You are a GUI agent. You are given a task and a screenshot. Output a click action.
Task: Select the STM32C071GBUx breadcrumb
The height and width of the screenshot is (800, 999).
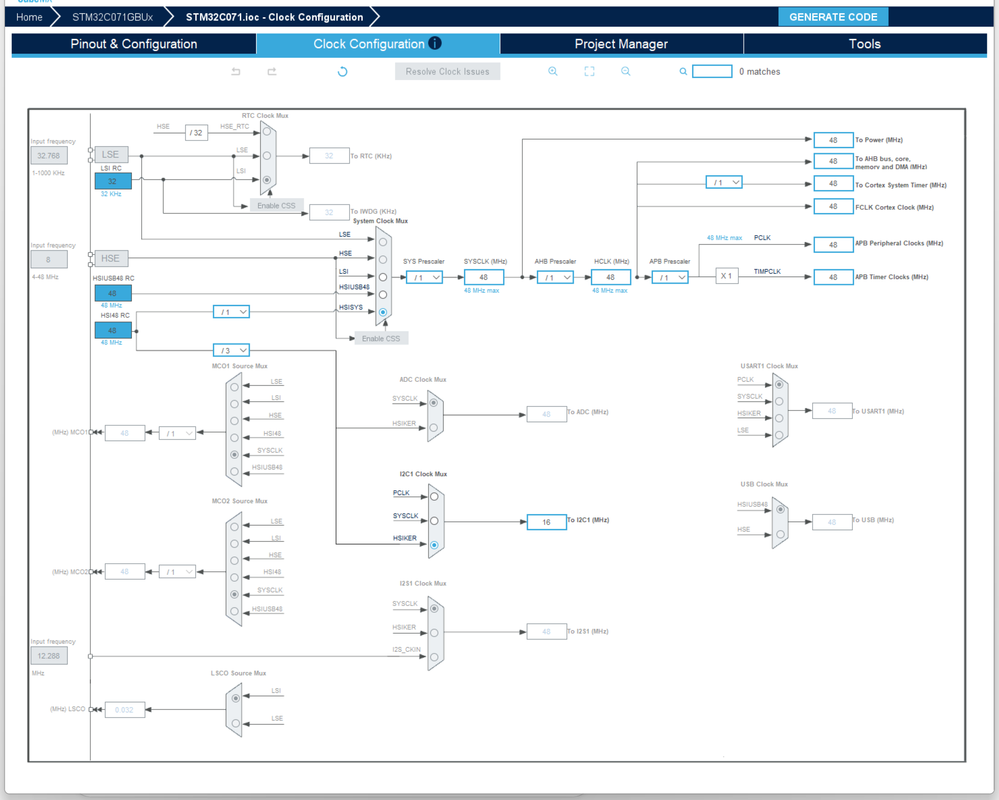[112, 17]
